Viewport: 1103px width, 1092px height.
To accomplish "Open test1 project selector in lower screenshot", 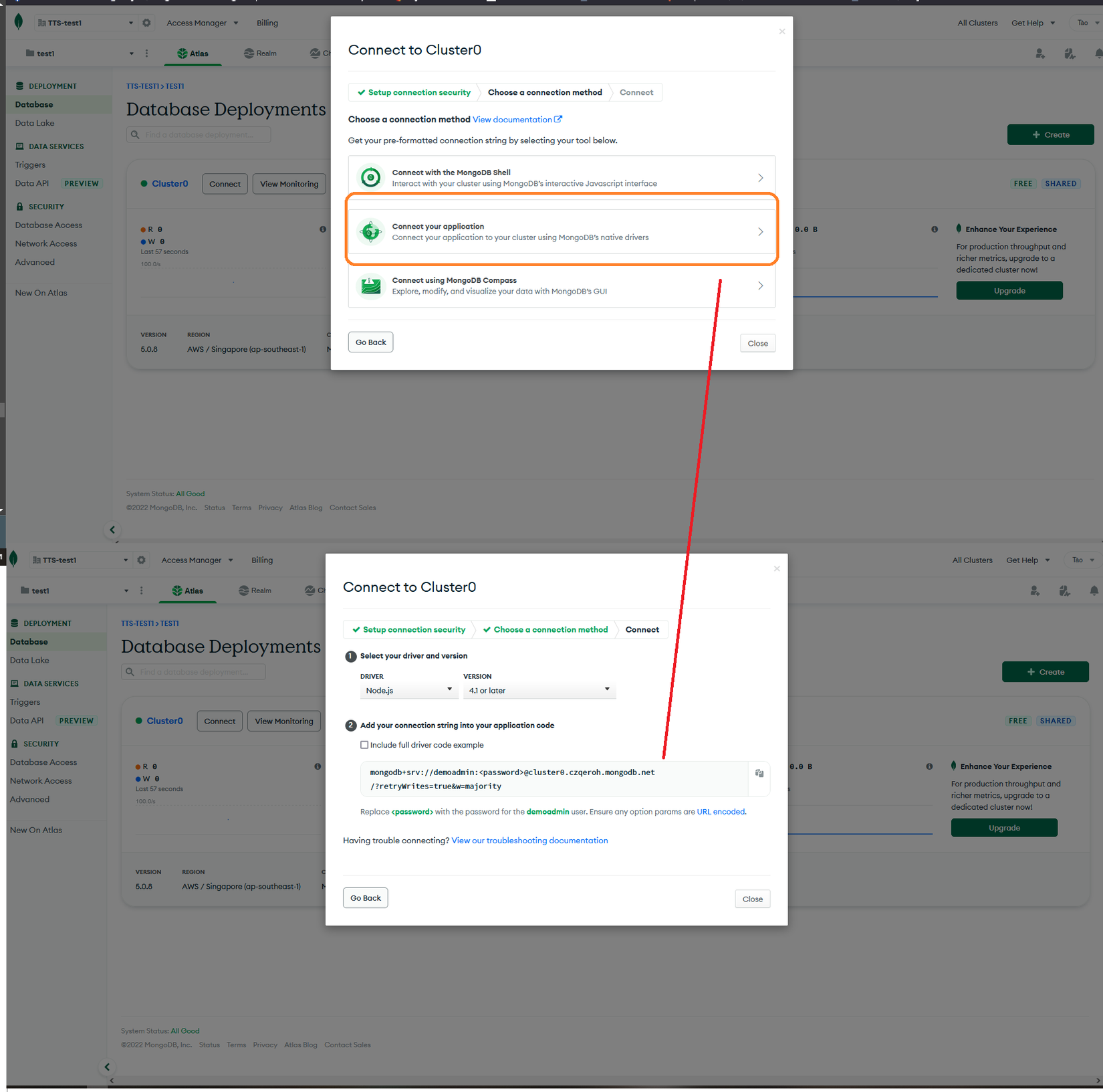I will [x=74, y=590].
